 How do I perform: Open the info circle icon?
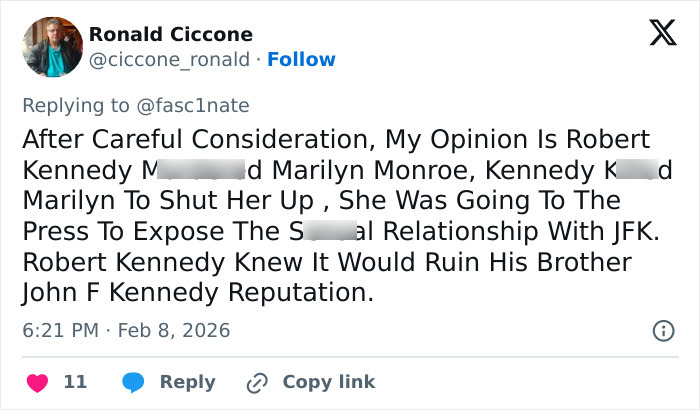[662, 330]
